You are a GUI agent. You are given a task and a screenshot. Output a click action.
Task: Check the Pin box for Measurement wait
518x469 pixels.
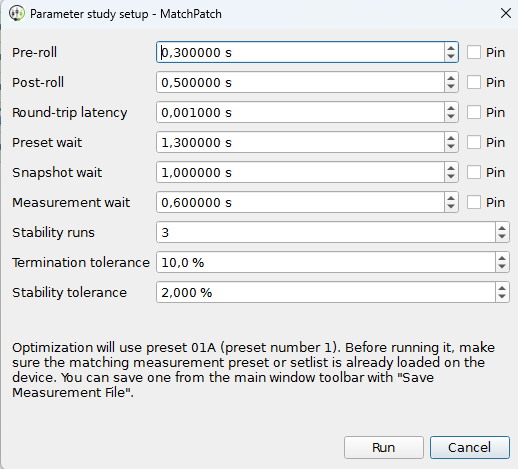click(474, 202)
